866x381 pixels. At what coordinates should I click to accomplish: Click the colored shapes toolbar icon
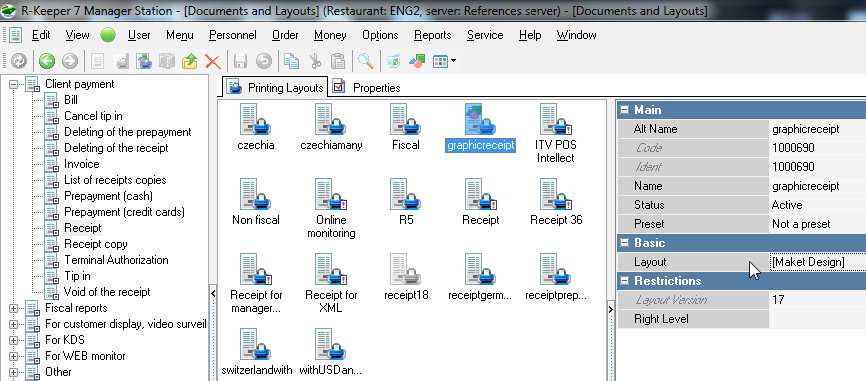417,61
